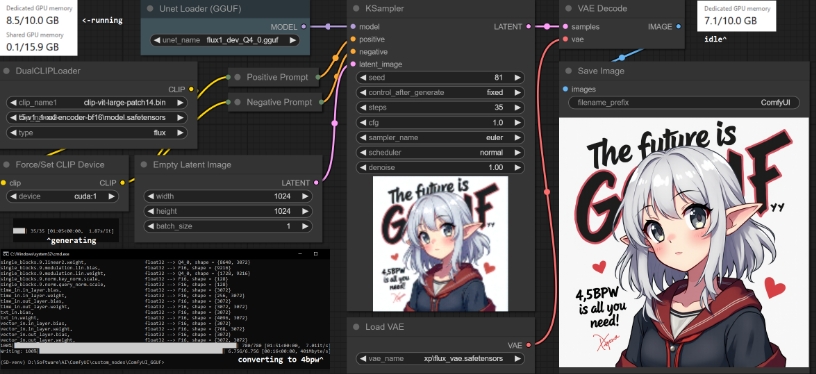The width and height of the screenshot is (816, 374).
Task: Collapse the Unet Loader (GGUF) node dot
Action: (x=150, y=8)
